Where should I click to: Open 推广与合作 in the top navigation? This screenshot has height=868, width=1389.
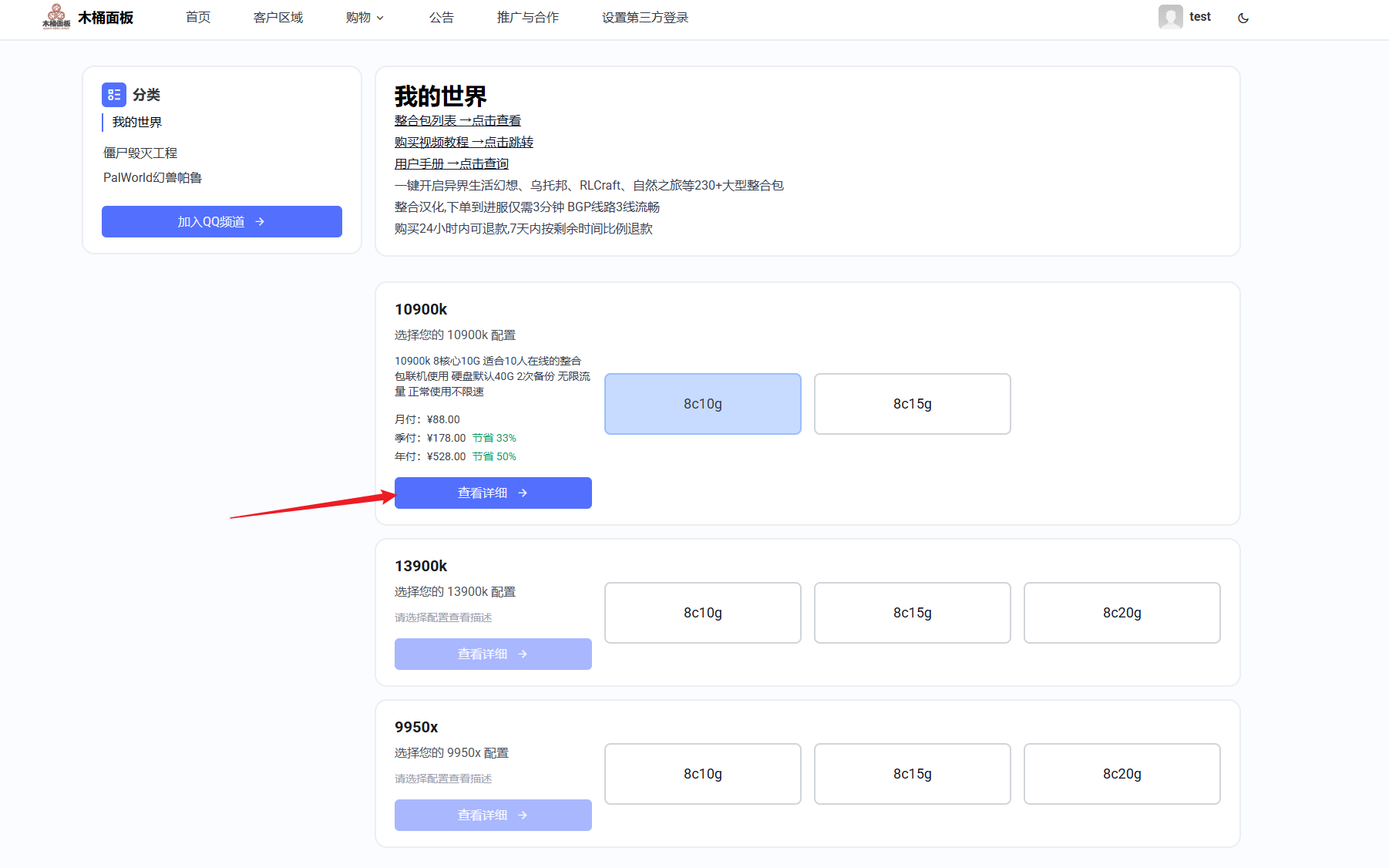(x=528, y=18)
